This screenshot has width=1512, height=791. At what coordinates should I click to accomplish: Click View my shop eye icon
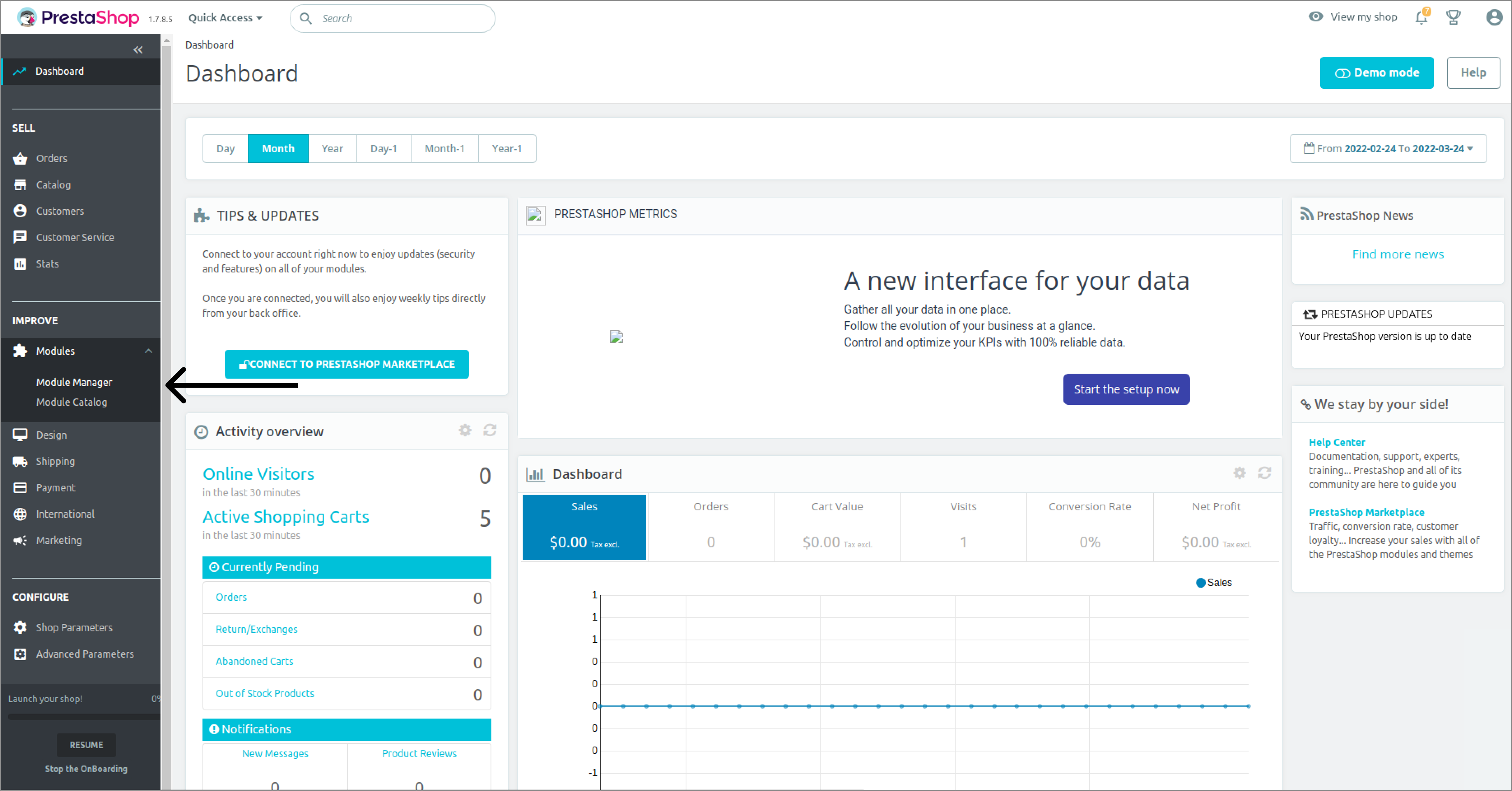(x=1316, y=17)
